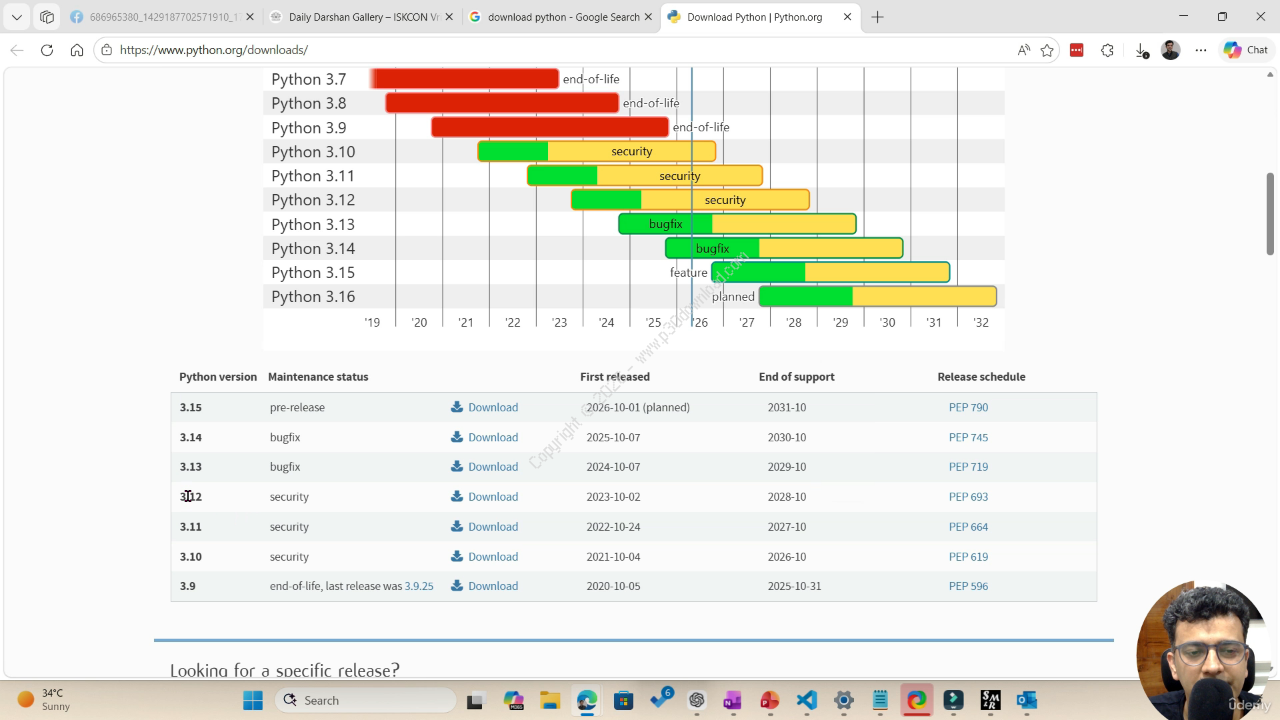Show browser downloads panel
Screen dimensions: 1280x720
pos(1142,50)
